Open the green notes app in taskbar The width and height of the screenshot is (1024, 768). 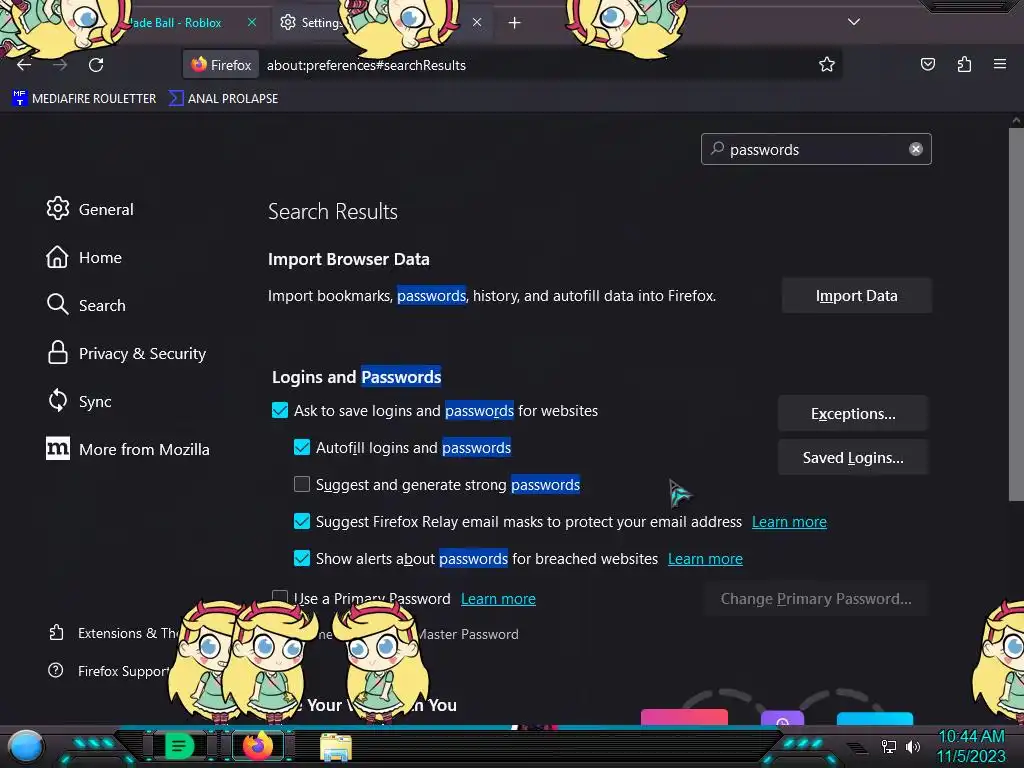click(180, 746)
